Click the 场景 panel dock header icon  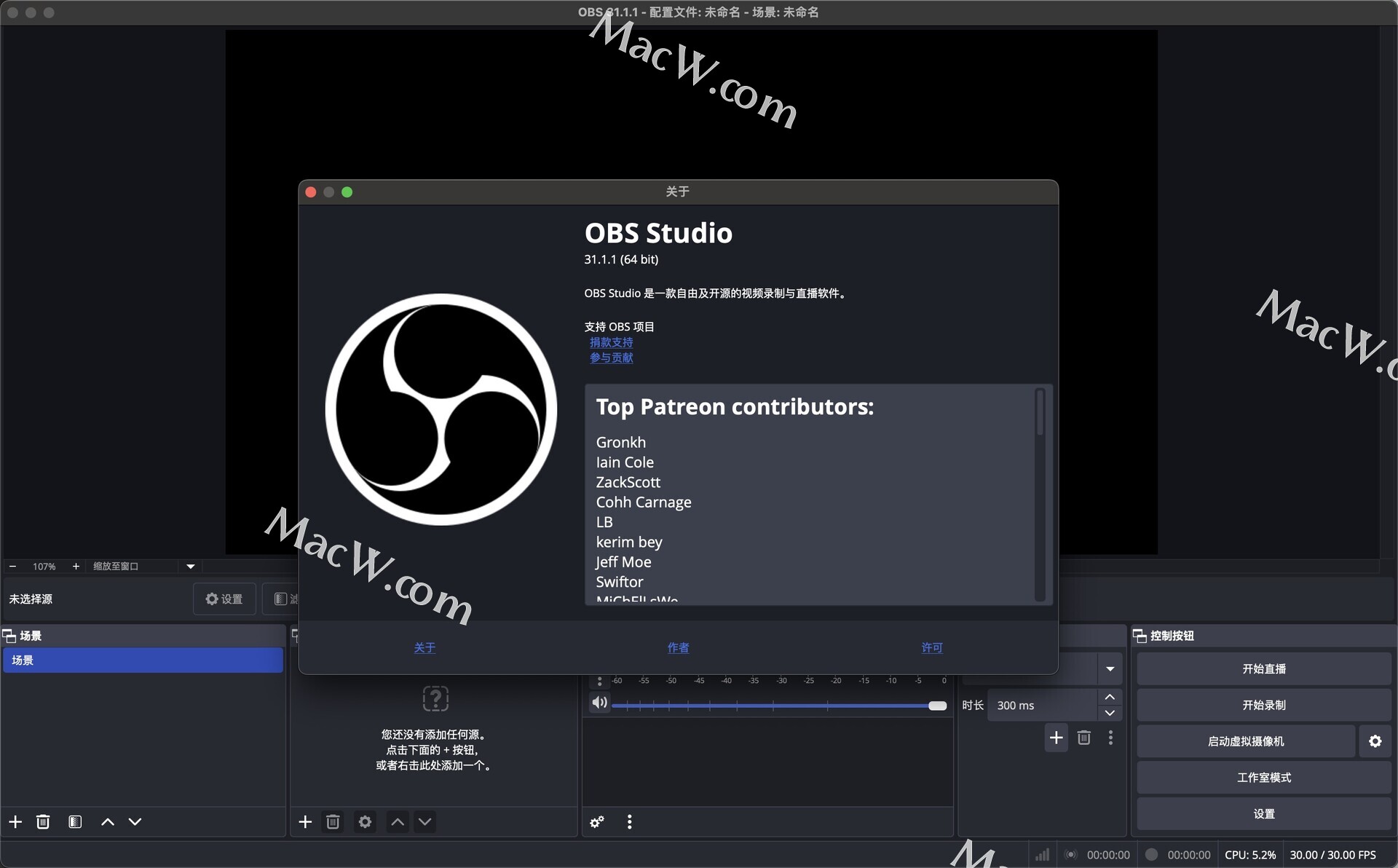10,636
